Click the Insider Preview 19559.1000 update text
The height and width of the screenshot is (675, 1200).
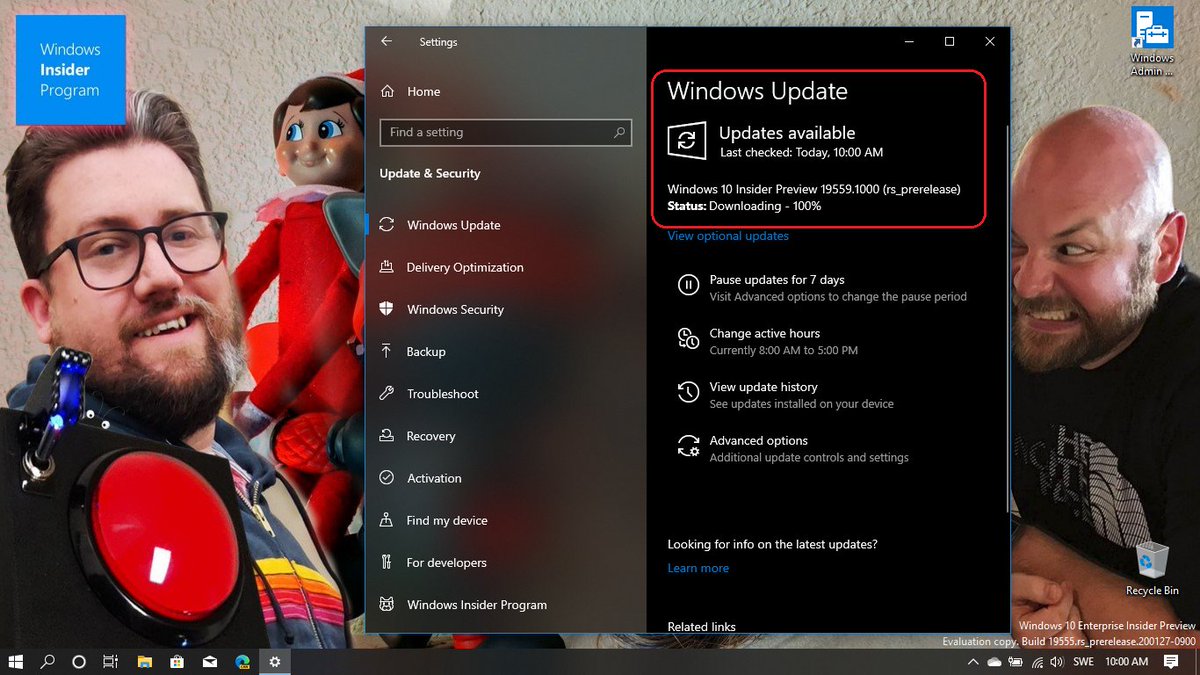[814, 189]
